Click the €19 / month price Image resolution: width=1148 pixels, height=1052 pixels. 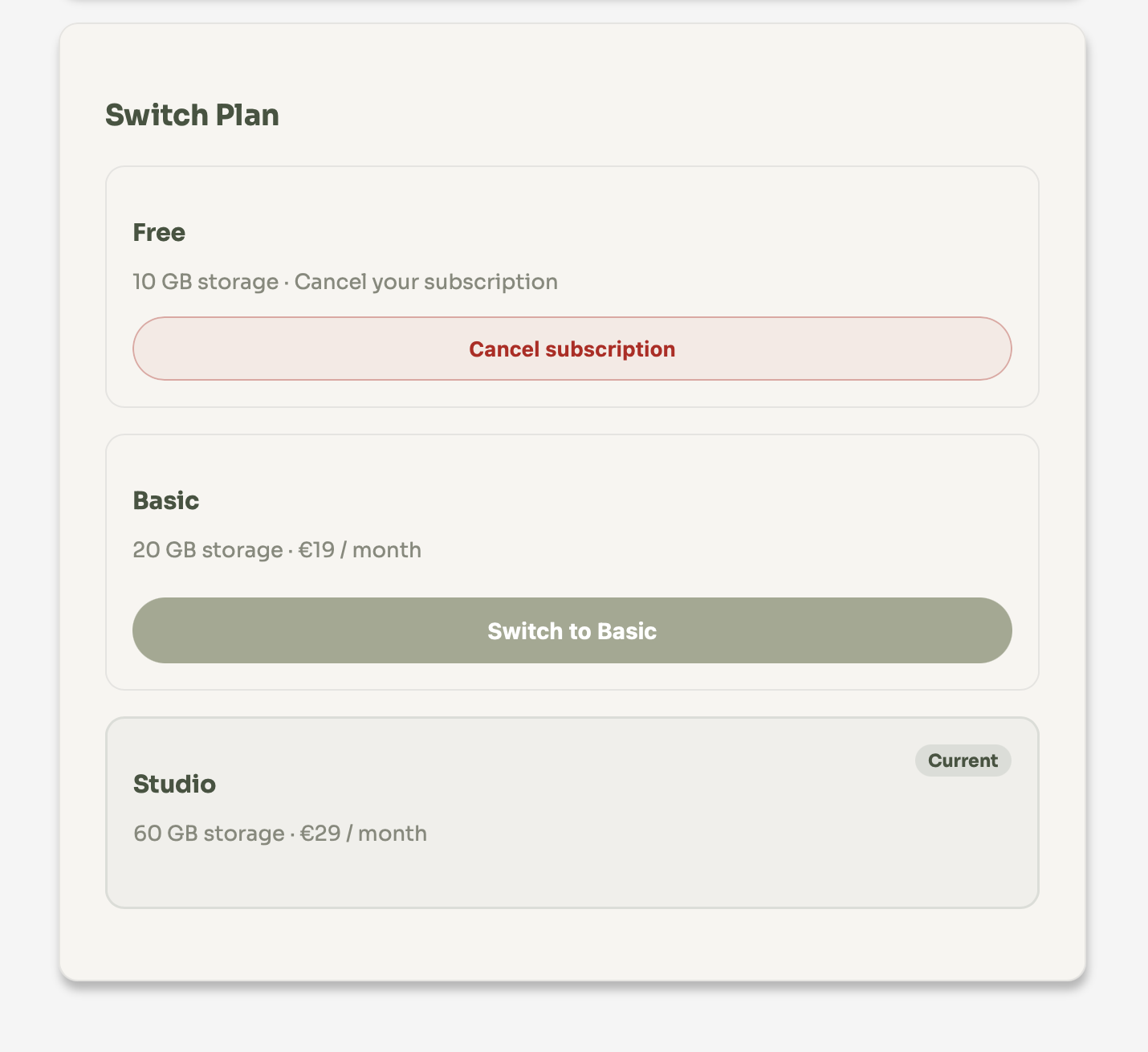click(360, 551)
